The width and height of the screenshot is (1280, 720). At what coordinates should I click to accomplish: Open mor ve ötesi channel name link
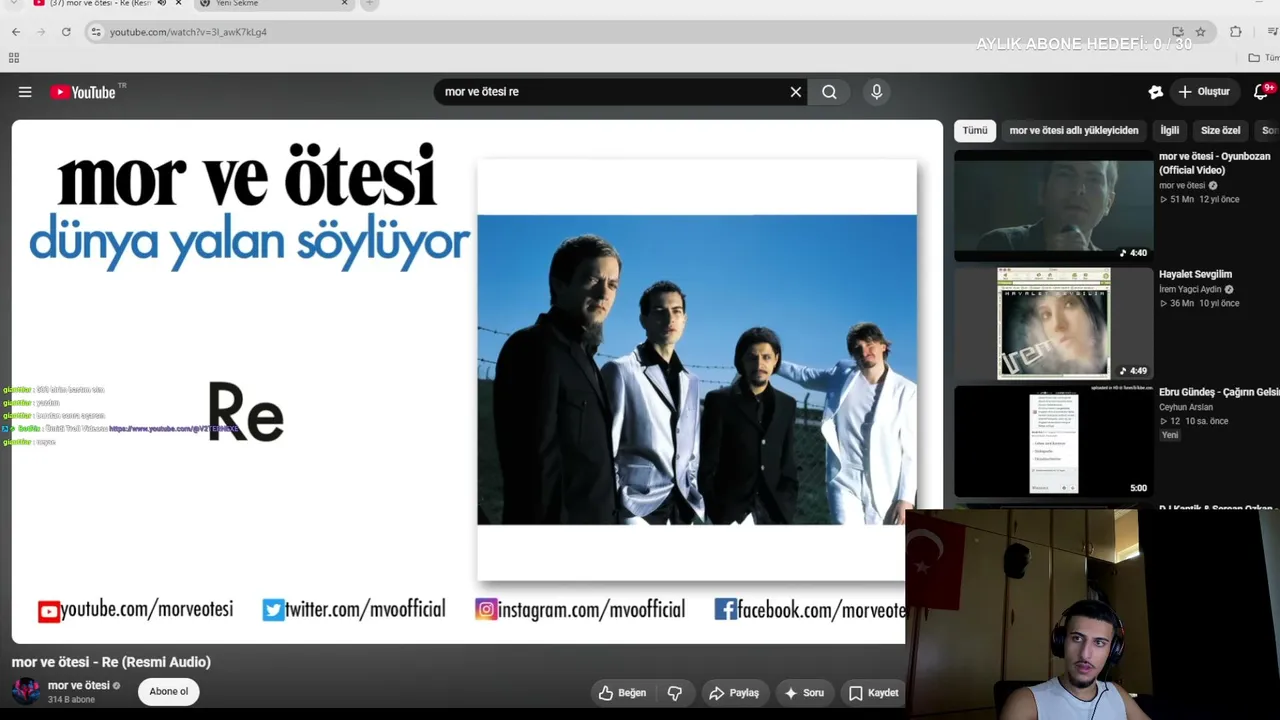point(79,686)
